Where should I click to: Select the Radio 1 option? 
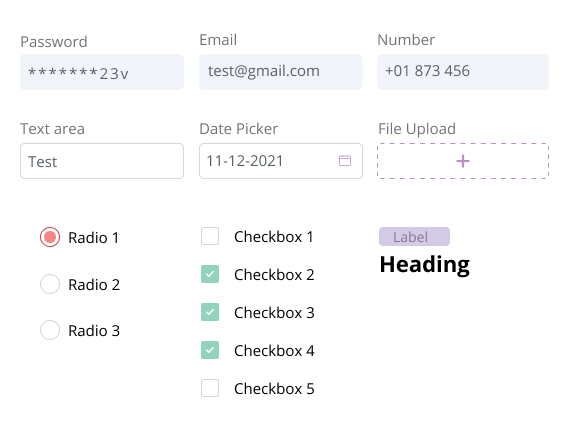[x=50, y=237]
